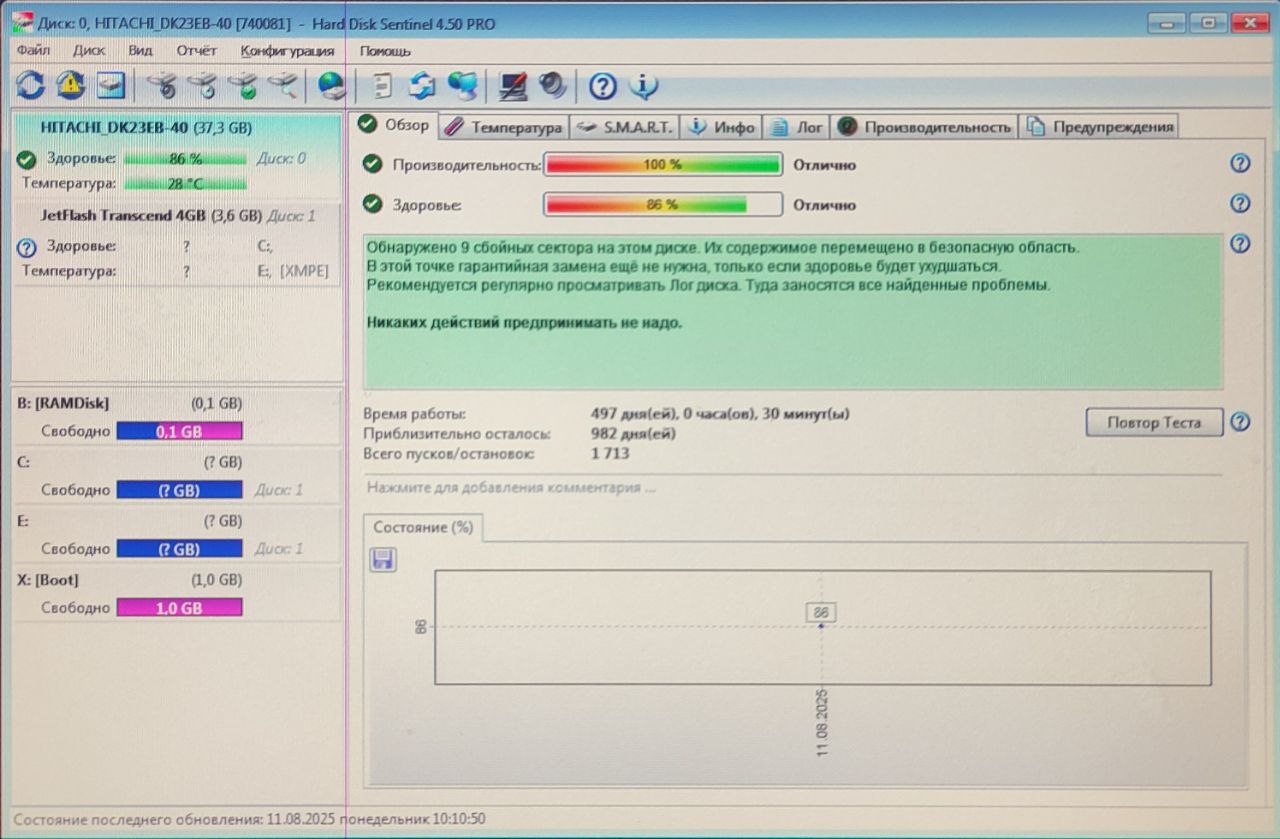Click help icon beside Производительность bar
The width and height of the screenshot is (1280, 839).
(x=1240, y=164)
